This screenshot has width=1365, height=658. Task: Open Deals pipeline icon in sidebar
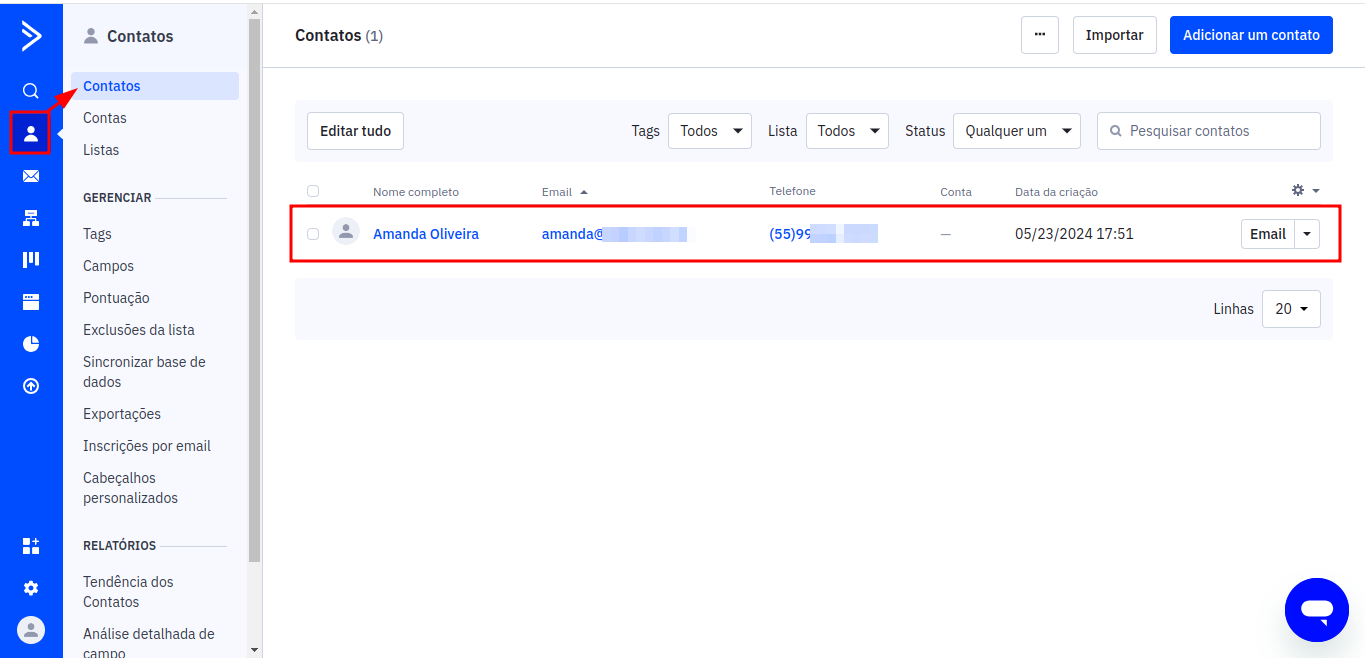[x=31, y=260]
